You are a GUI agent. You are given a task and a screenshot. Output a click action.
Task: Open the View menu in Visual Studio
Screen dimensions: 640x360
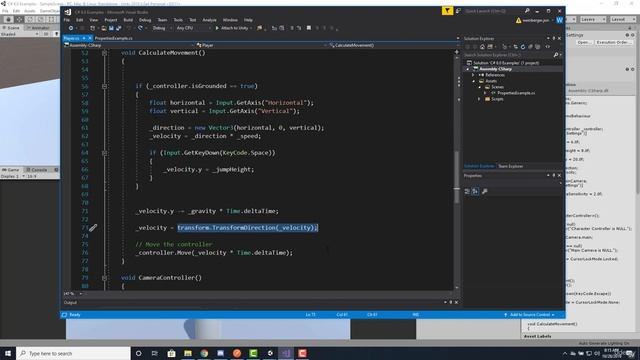coord(93,20)
